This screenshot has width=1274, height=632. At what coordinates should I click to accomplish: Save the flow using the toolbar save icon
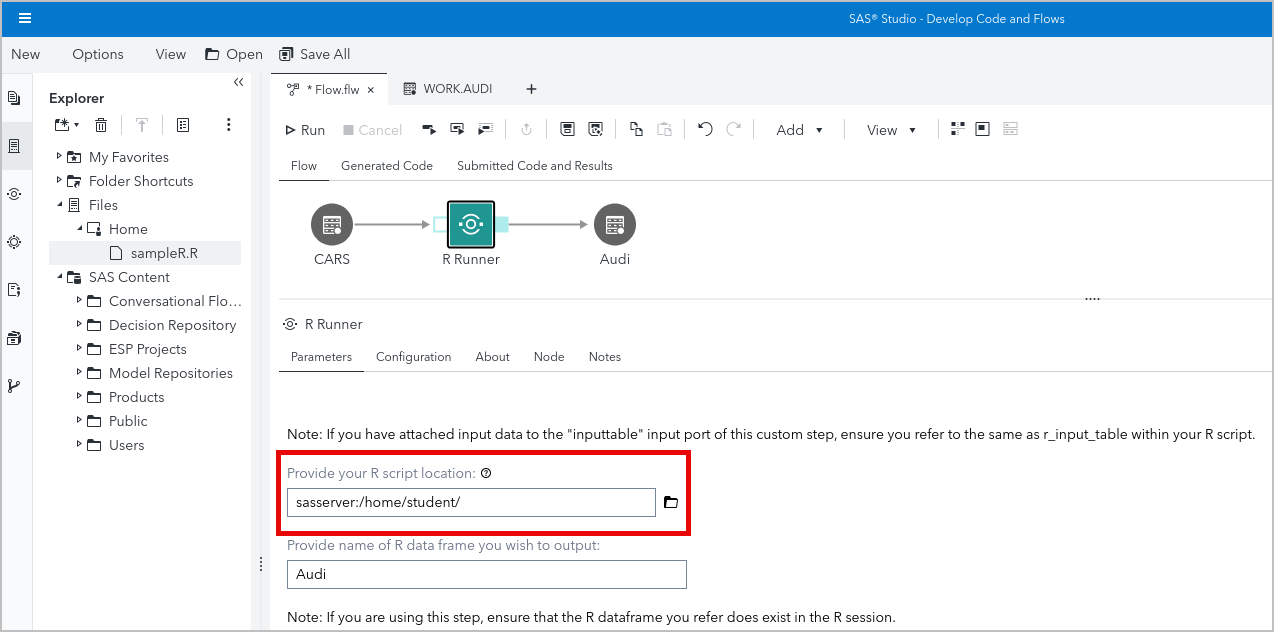(x=568, y=129)
